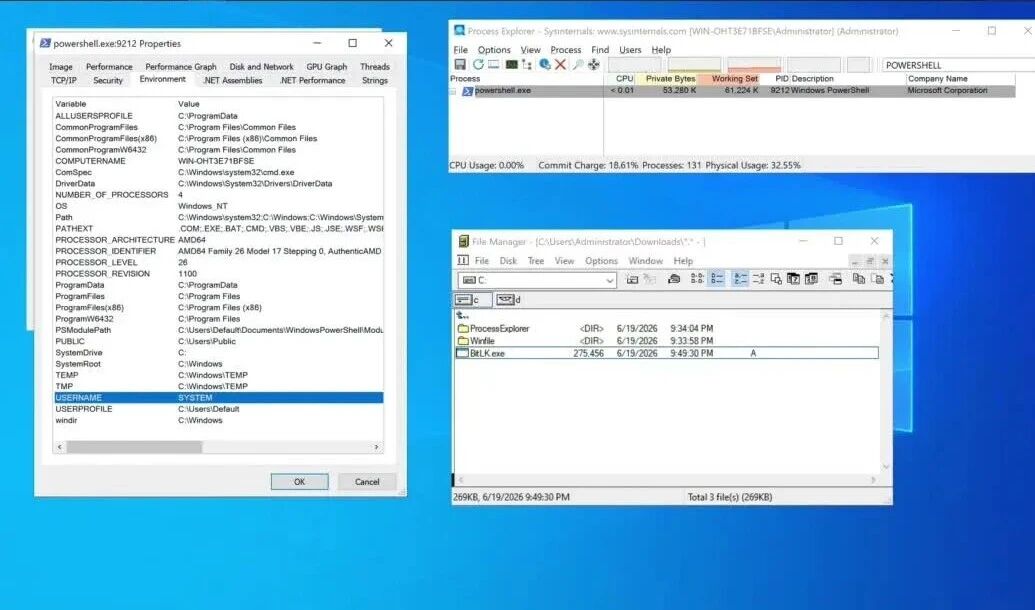The width and height of the screenshot is (1035, 610).
Task: Click the horizontal scrollbar thumb in environment list
Action: pos(134,447)
